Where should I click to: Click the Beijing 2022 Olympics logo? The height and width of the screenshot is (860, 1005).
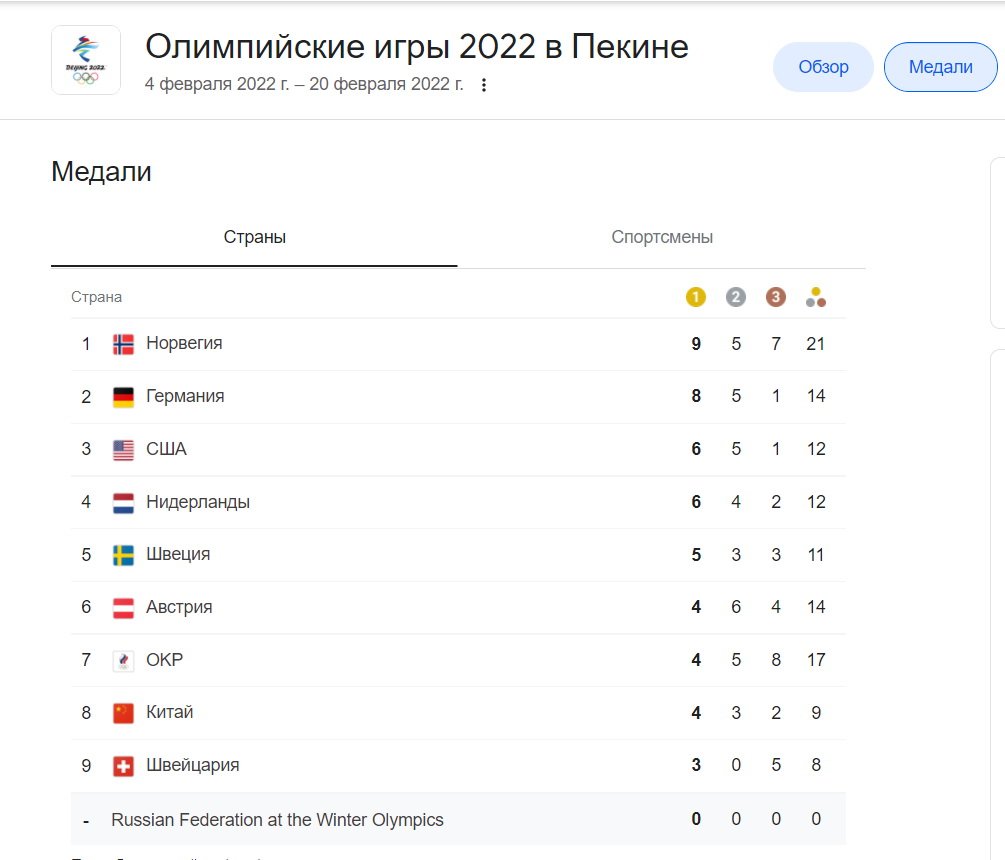(85, 59)
